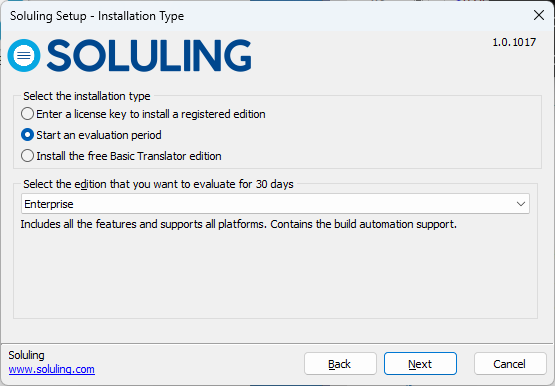Click the 'Soluling' text above the website link
Image resolution: width=555 pixels, height=386 pixels.
tap(27, 355)
